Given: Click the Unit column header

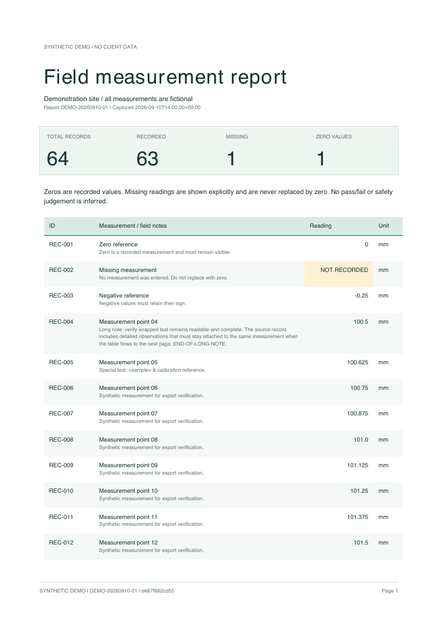Looking at the screenshot, I should pos(383,226).
